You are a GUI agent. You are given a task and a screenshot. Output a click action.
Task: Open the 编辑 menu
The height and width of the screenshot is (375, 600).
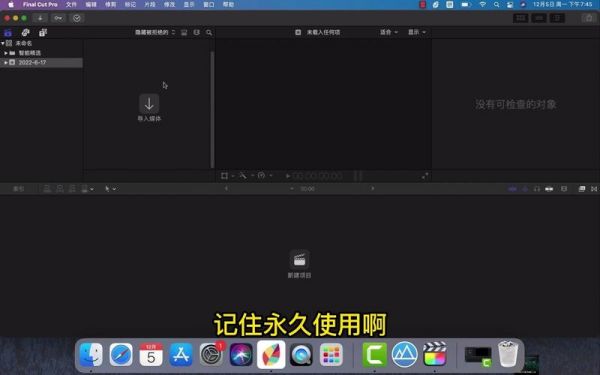coord(91,5)
